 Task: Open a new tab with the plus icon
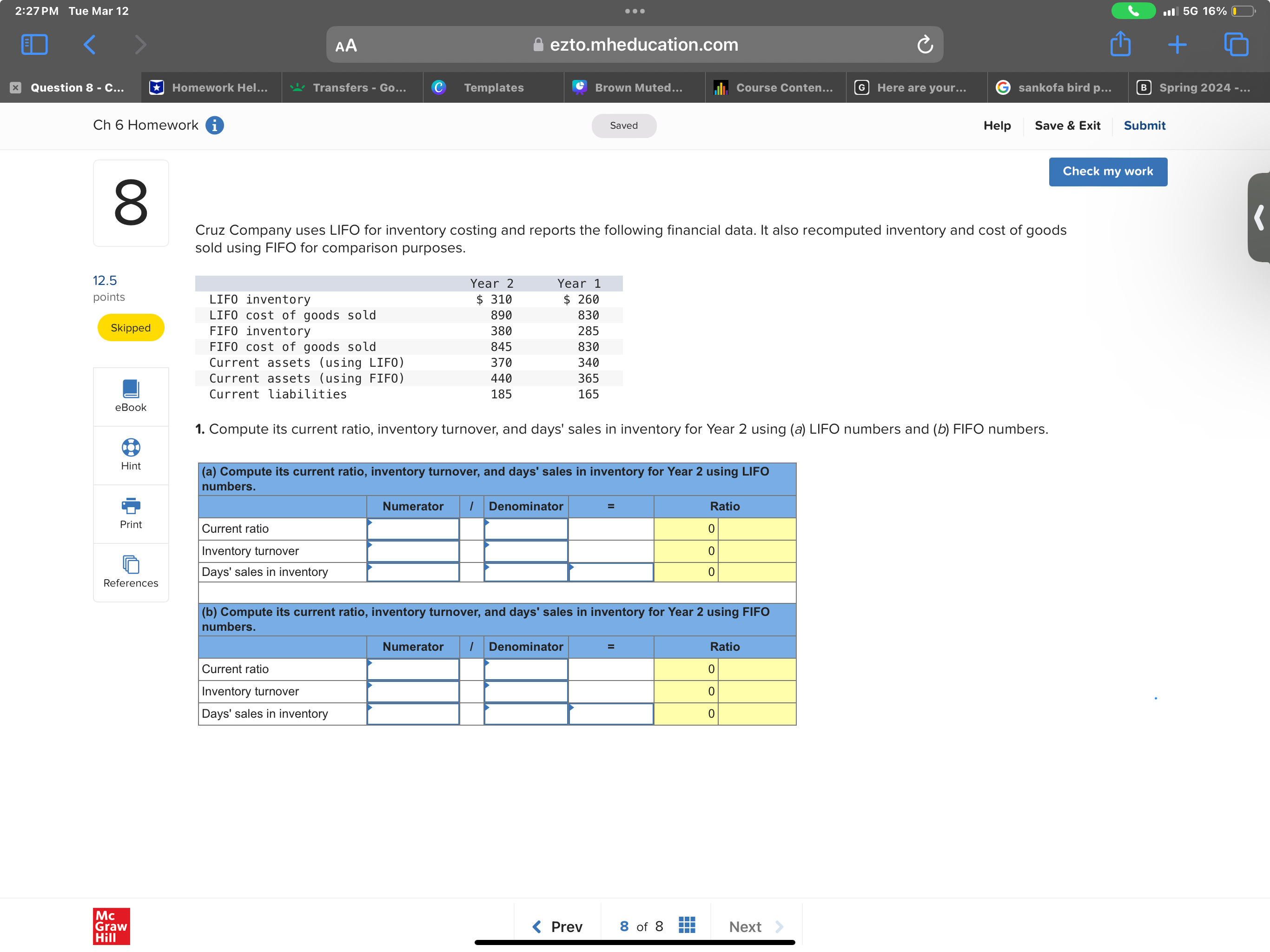coord(1177,44)
